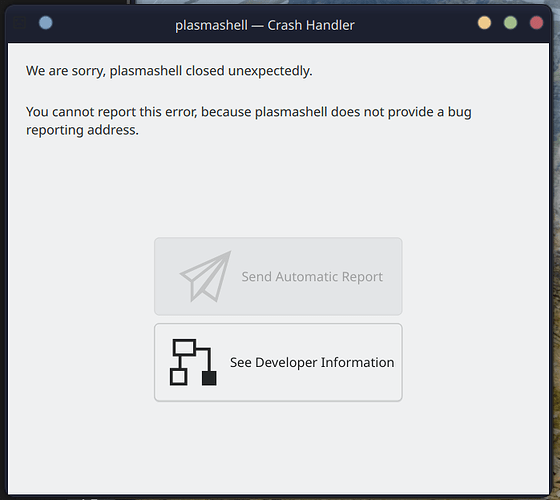Click the "reporting address." text line
This screenshot has height=500, width=560.
pos(82,130)
